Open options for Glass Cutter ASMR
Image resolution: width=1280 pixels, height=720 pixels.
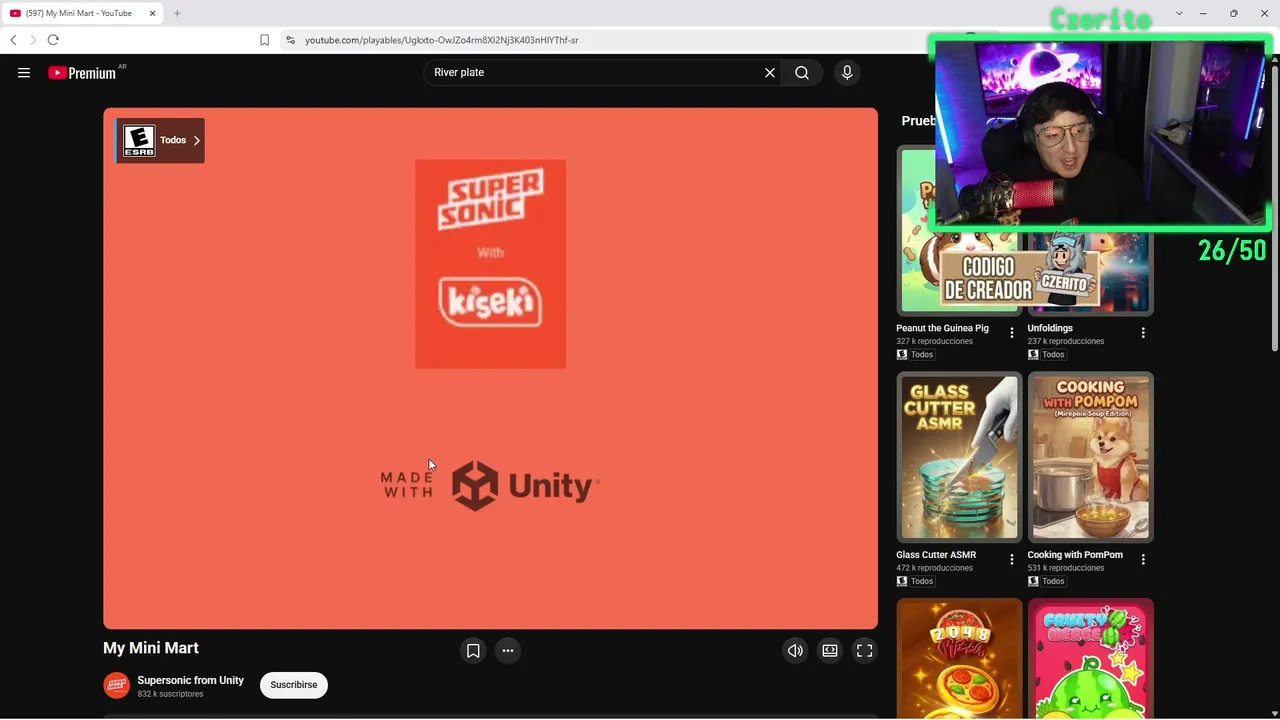[x=1012, y=560]
